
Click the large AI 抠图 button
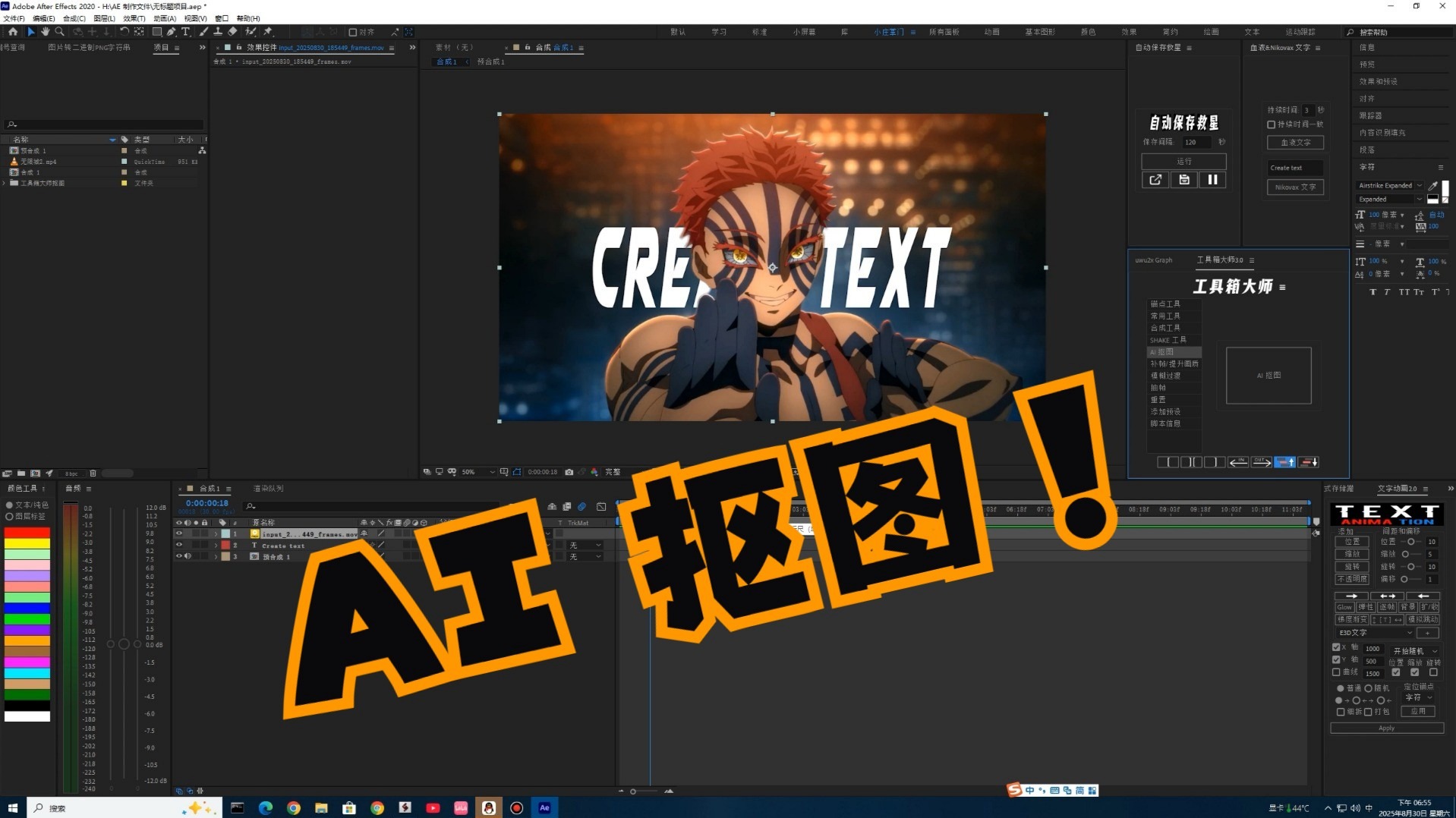coord(1268,376)
